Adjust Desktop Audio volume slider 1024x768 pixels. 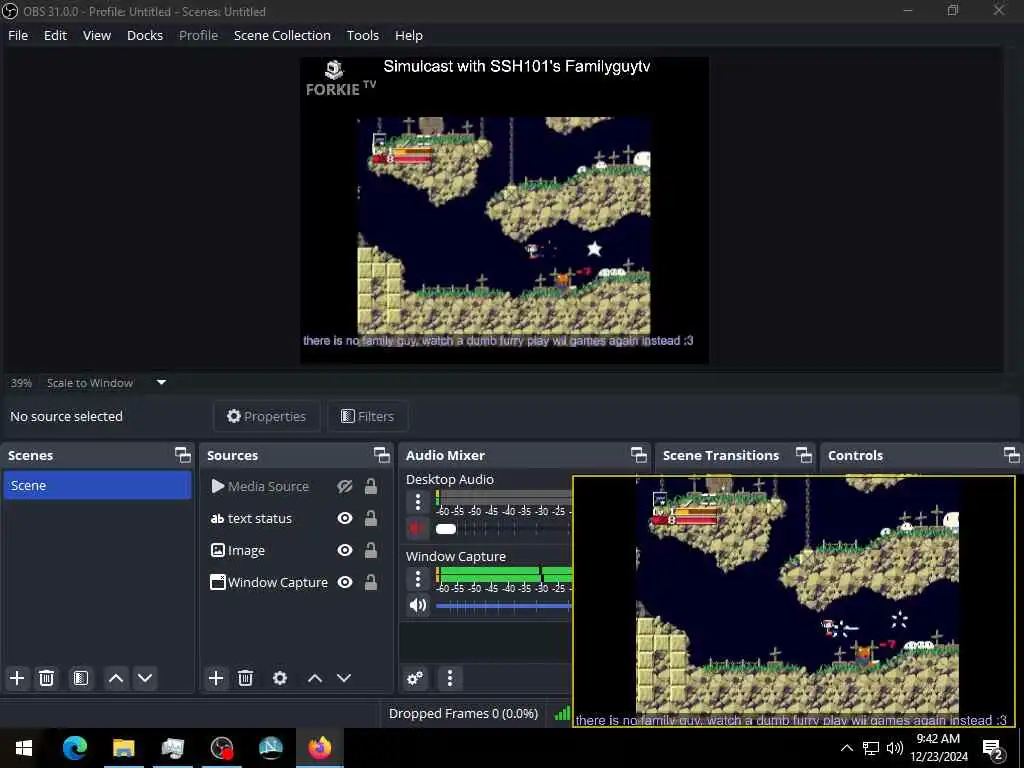click(x=503, y=529)
